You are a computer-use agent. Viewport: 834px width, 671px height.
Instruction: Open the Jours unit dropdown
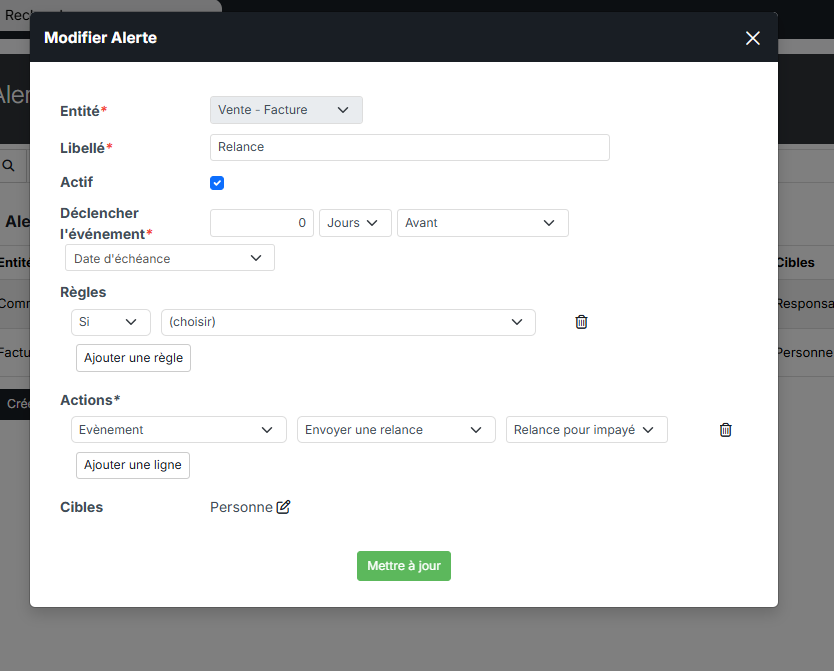tap(355, 223)
